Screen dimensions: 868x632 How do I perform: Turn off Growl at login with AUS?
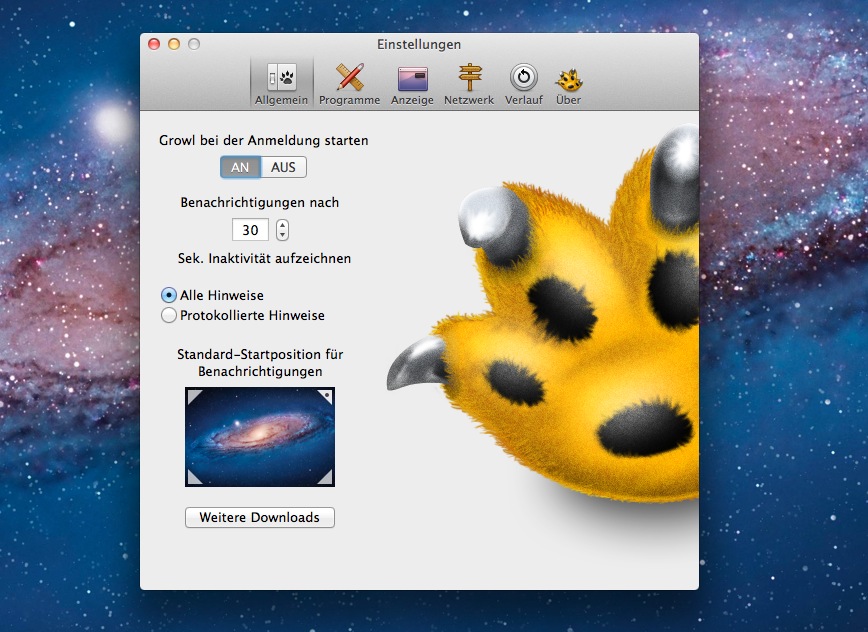(x=283, y=167)
